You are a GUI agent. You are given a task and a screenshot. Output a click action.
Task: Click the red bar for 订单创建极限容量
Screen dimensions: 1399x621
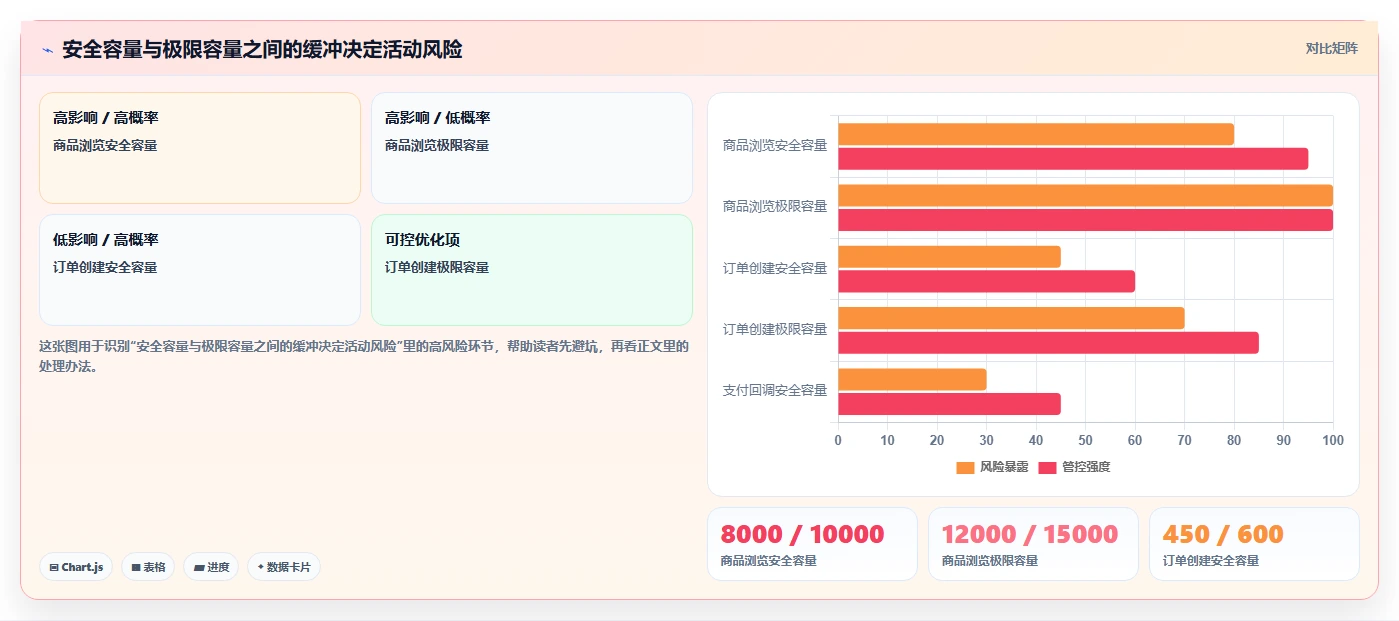(1048, 343)
